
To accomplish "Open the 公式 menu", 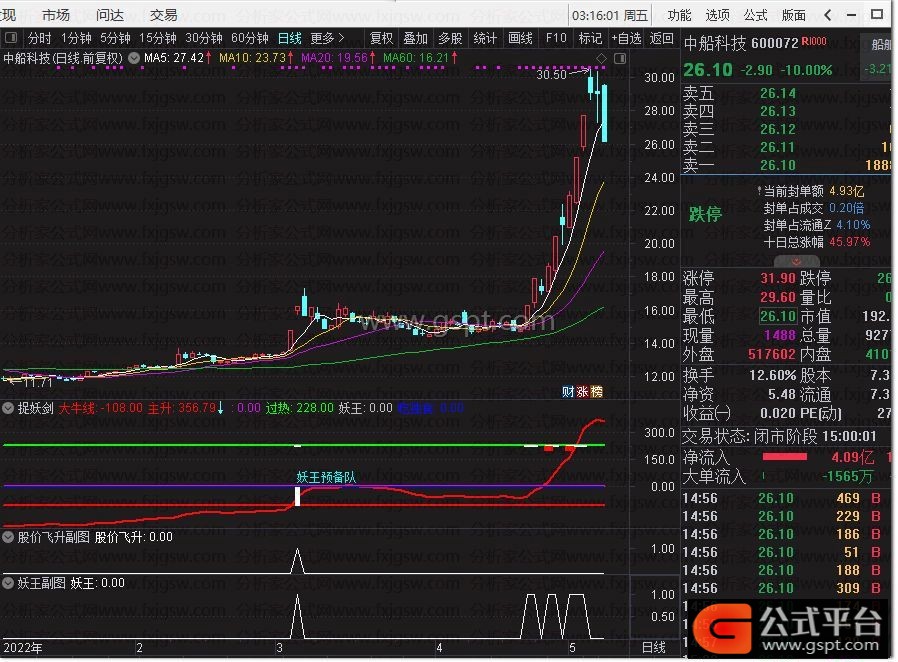I will 755,15.
